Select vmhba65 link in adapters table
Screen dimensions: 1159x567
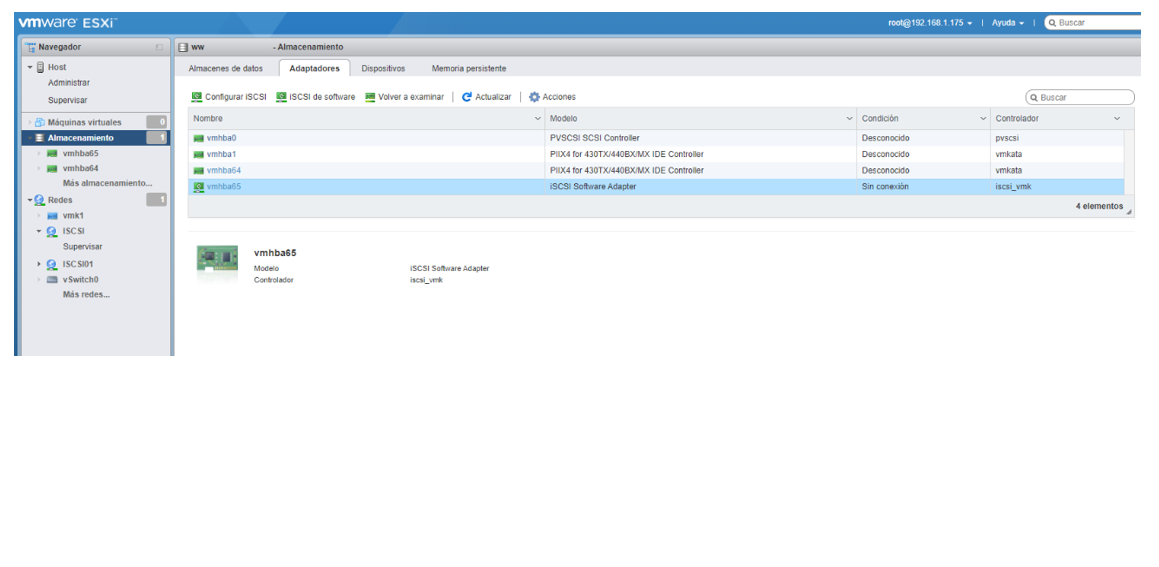click(x=224, y=187)
